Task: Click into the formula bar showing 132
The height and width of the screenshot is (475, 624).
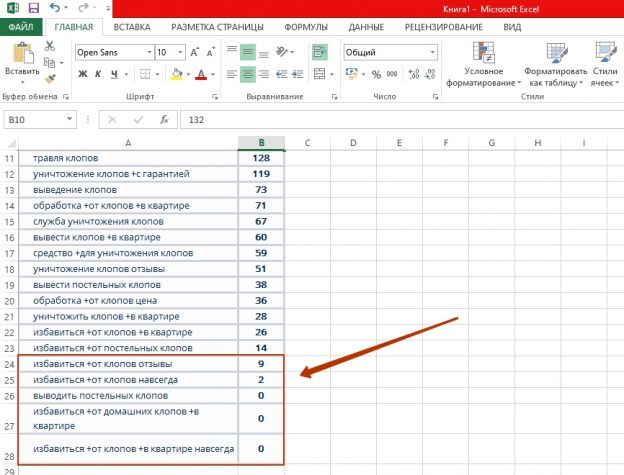Action: [402, 119]
